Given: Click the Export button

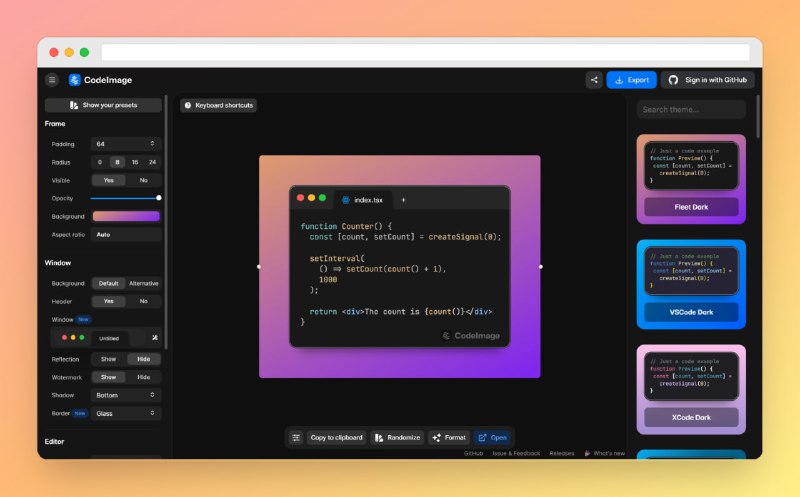Looking at the screenshot, I should tap(631, 80).
